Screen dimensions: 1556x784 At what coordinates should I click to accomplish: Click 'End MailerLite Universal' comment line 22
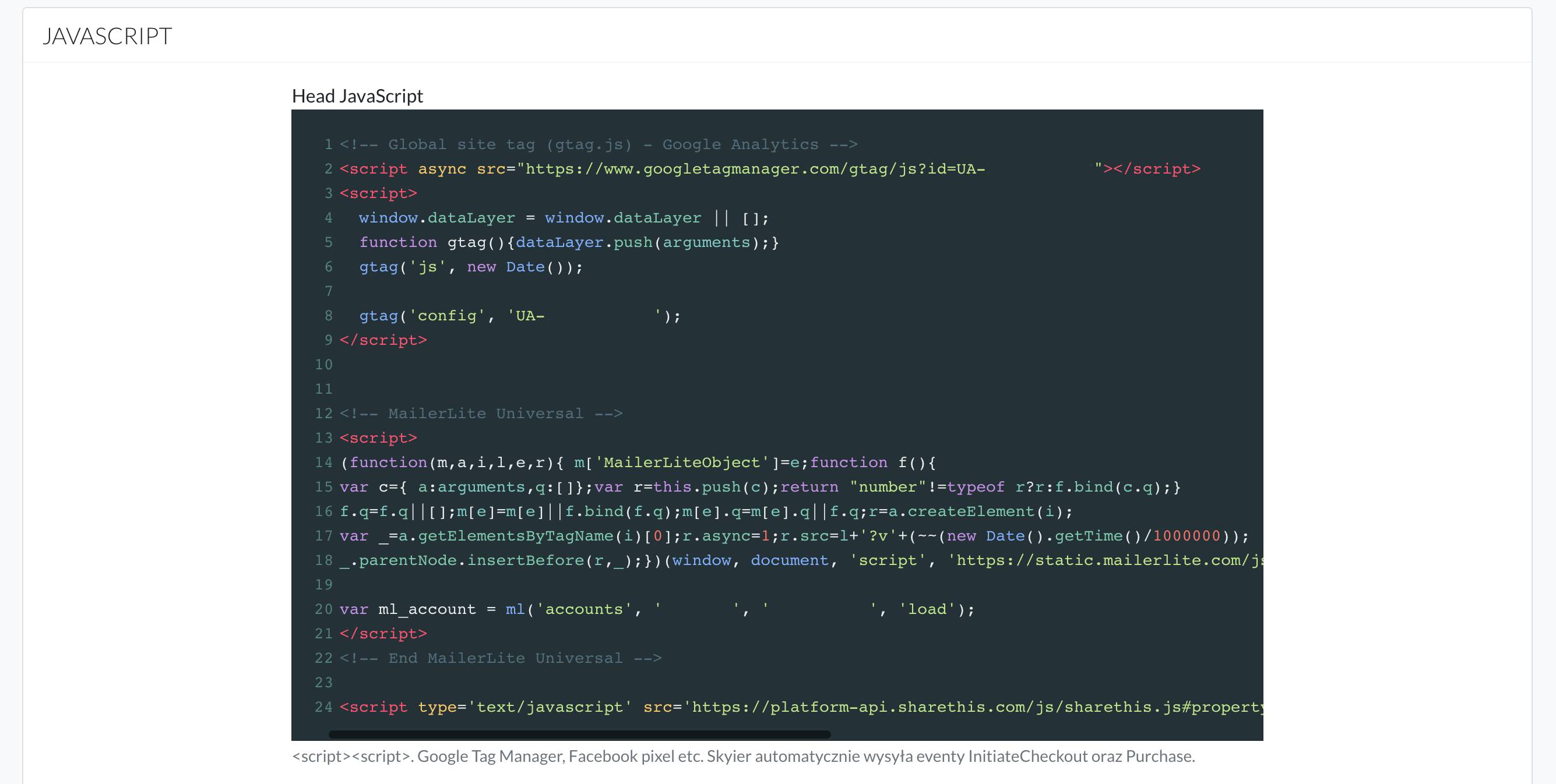501,658
